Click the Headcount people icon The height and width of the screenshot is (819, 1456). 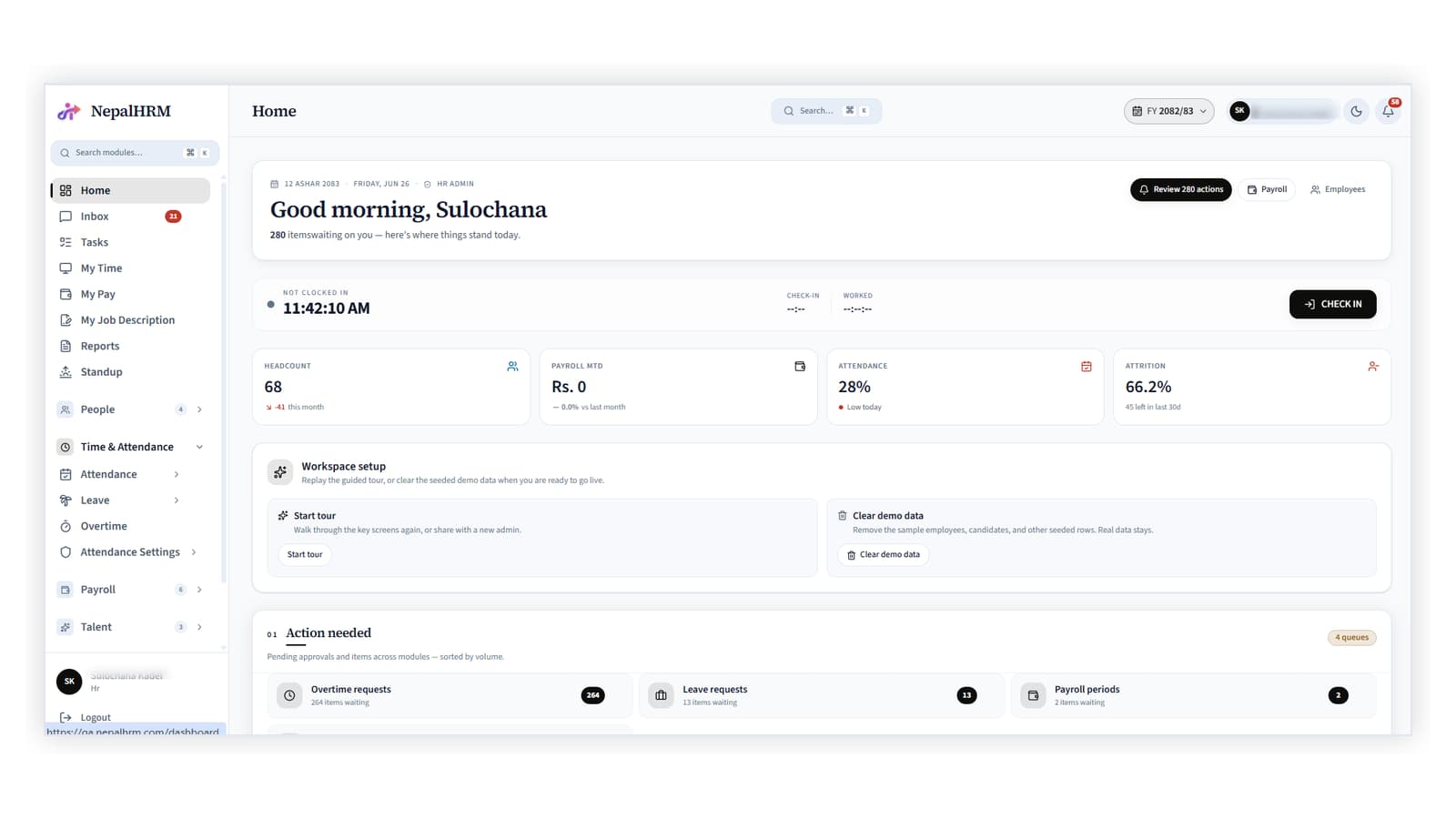click(x=512, y=366)
